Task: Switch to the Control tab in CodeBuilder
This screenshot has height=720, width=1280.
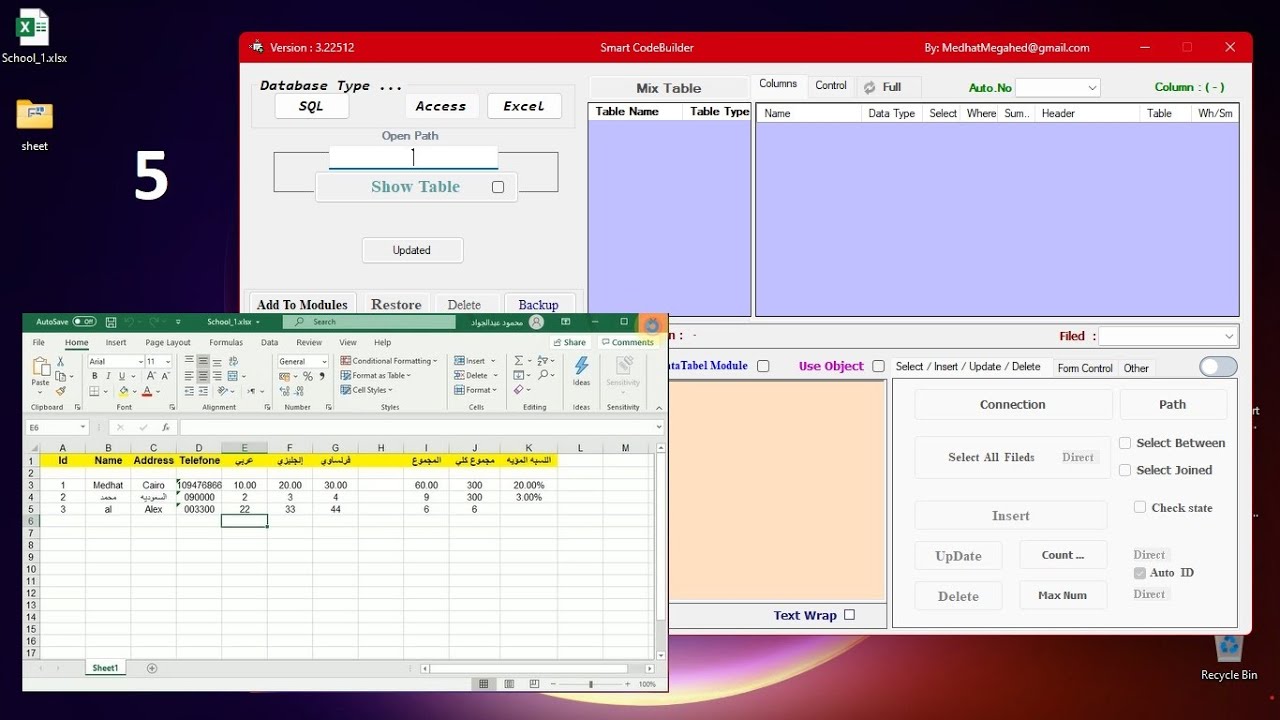Action: pos(831,86)
